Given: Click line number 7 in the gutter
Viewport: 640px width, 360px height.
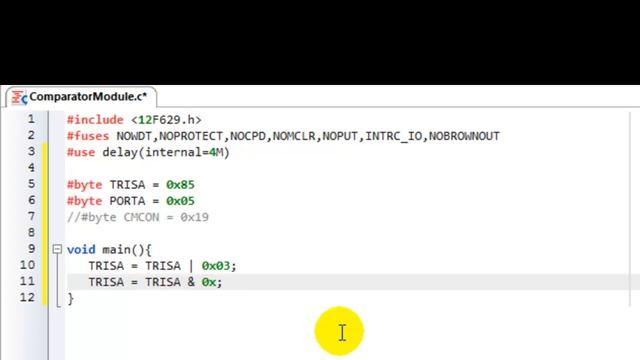Looking at the screenshot, I should coord(31,216).
